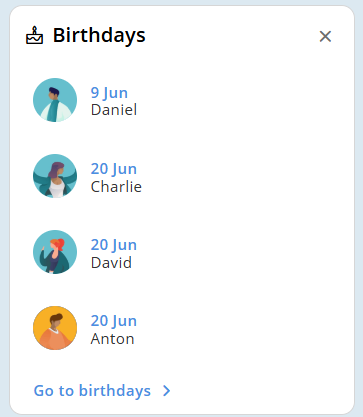Image resolution: width=363 pixels, height=417 pixels.
Task: Click the 20 Jun date above David
Action: coord(114,245)
